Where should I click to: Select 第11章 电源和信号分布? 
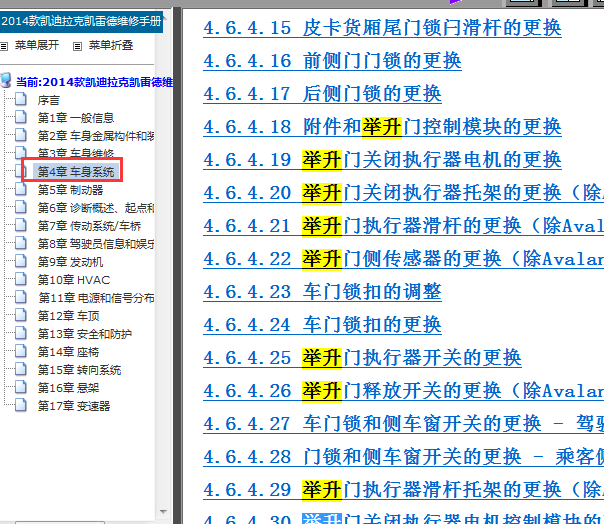coord(96,298)
